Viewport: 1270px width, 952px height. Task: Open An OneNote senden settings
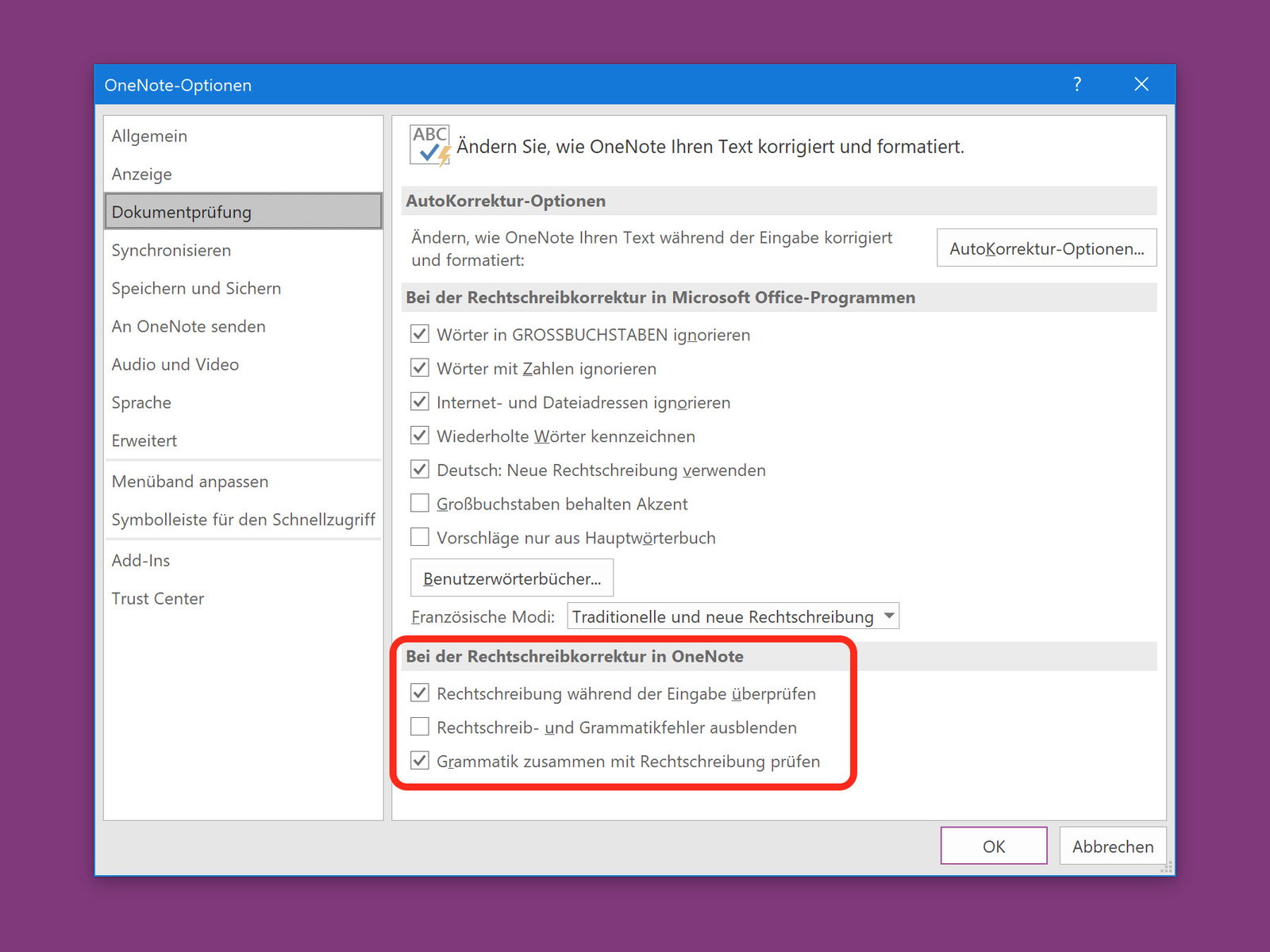pyautogui.click(x=243, y=326)
